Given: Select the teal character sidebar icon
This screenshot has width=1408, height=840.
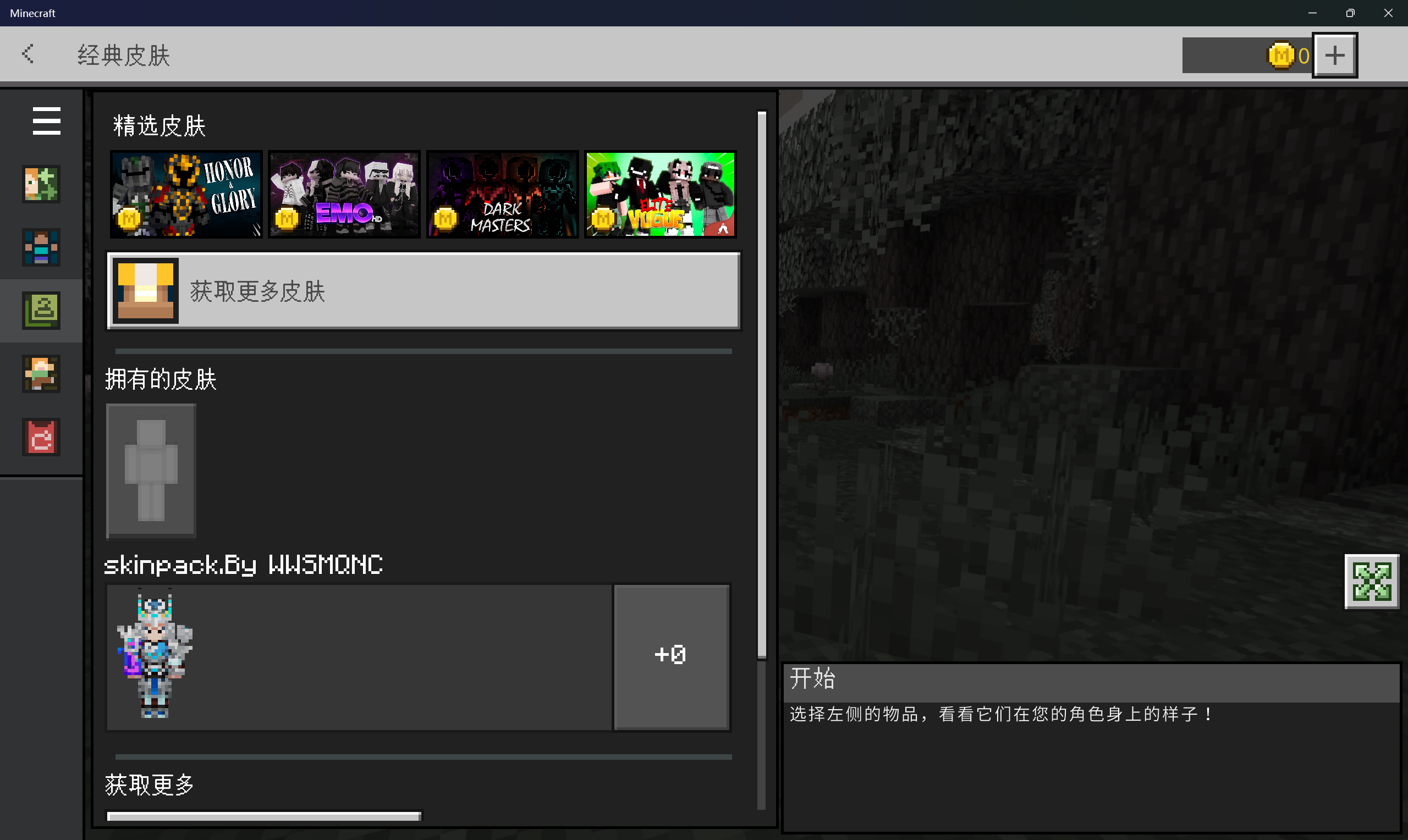Looking at the screenshot, I should point(41,247).
